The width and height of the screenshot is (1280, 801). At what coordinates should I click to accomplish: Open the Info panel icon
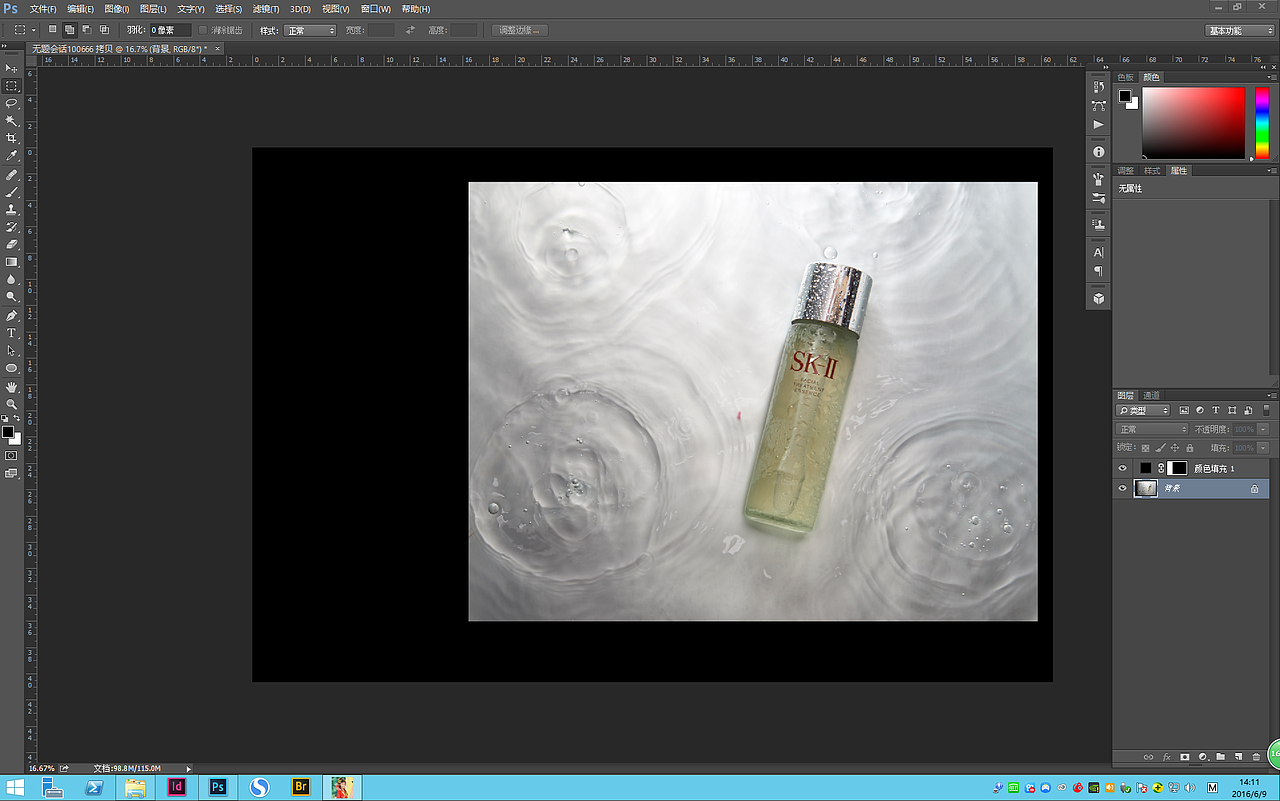(x=1099, y=152)
